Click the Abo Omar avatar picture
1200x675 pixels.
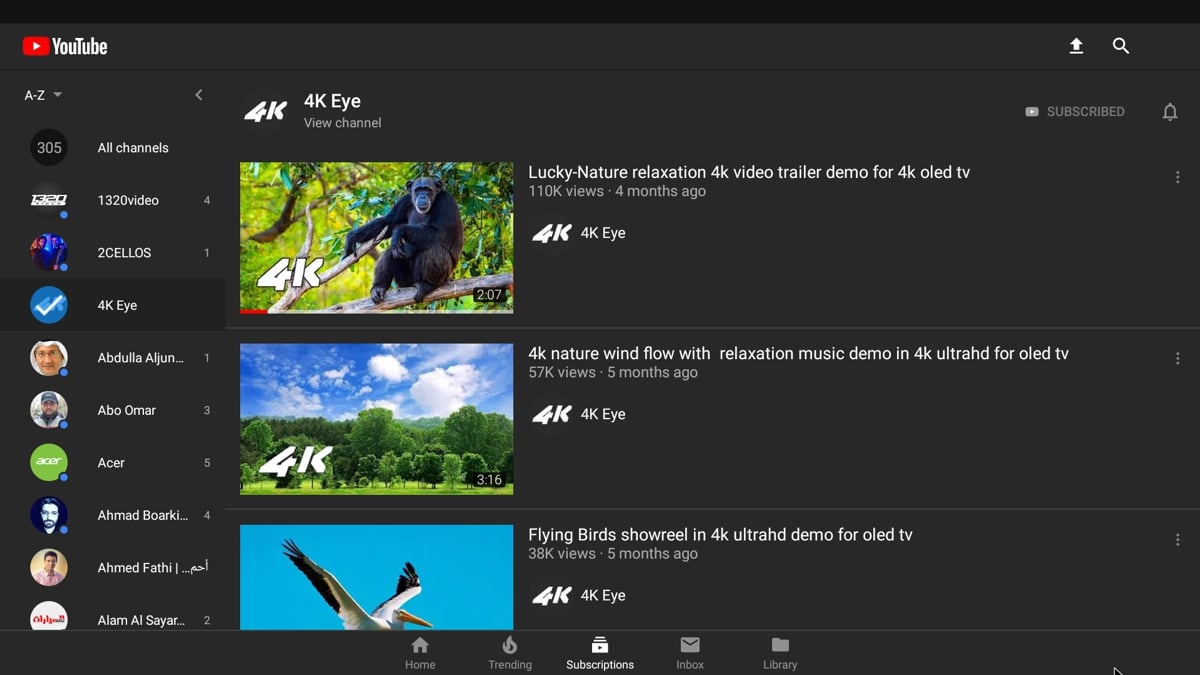coord(49,410)
